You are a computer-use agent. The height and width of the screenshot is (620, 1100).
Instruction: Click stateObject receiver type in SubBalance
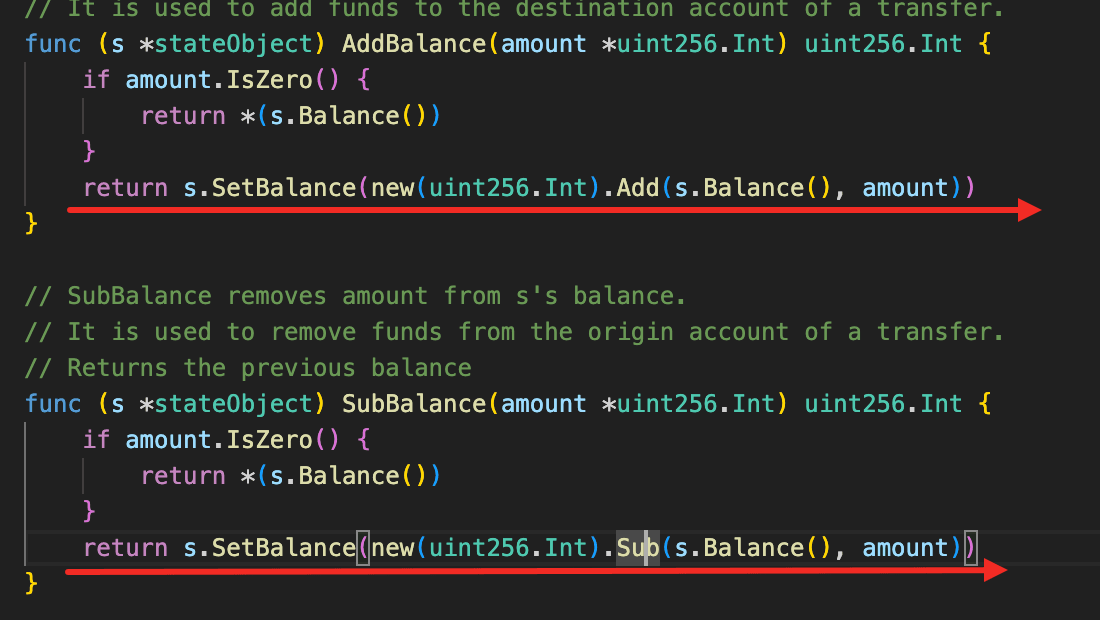tap(233, 403)
